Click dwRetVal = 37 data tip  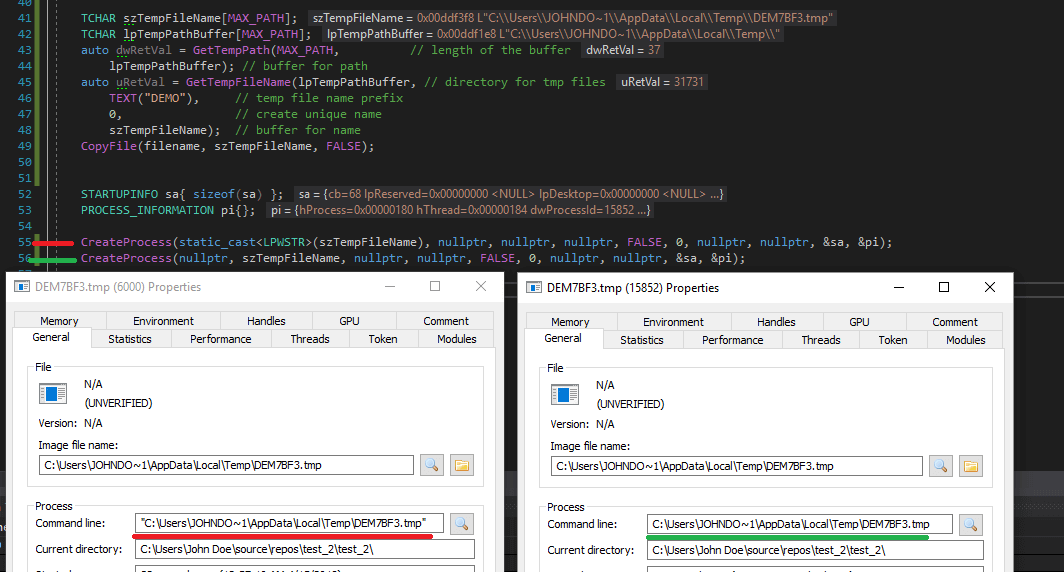623,50
